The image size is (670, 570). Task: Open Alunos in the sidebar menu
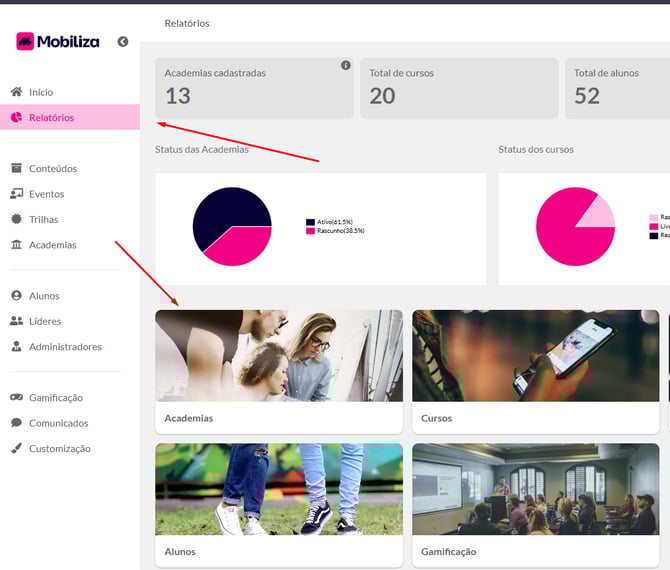[x=44, y=296]
